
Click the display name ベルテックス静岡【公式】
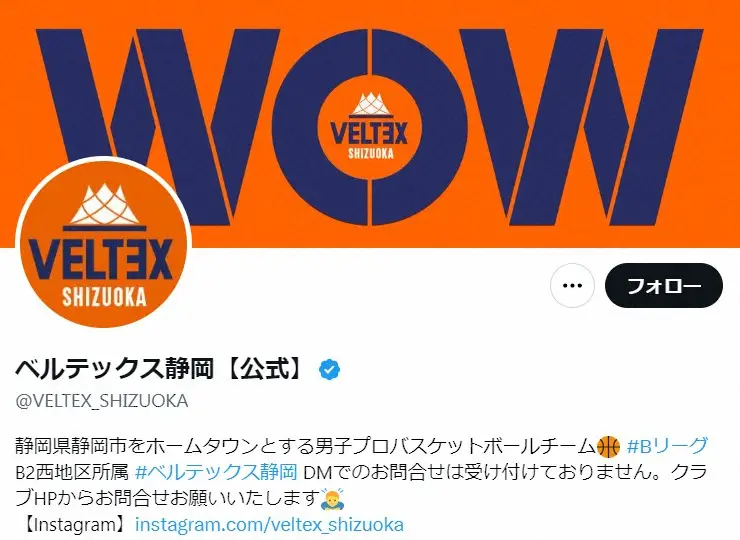160,369
